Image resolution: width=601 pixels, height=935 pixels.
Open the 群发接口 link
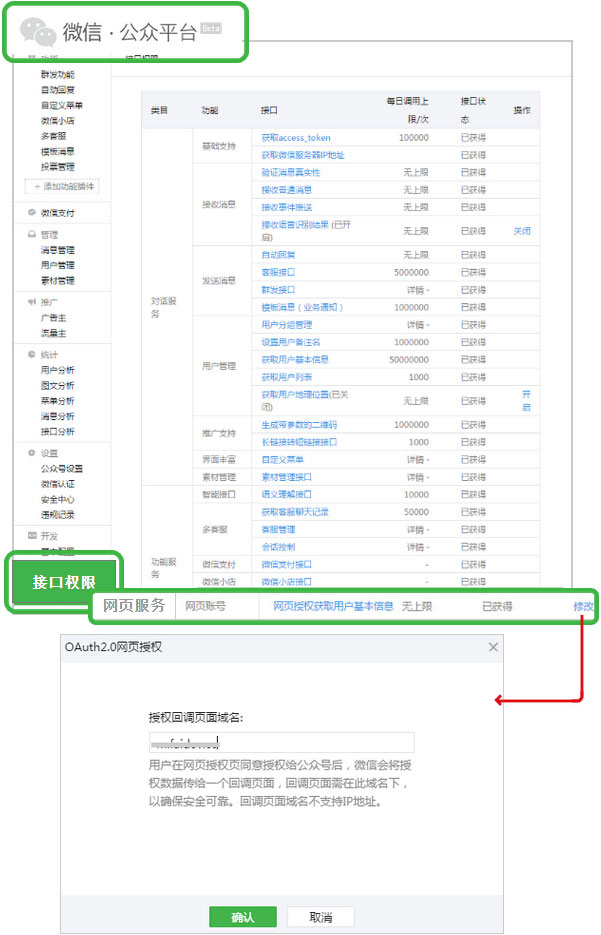[x=278, y=290]
